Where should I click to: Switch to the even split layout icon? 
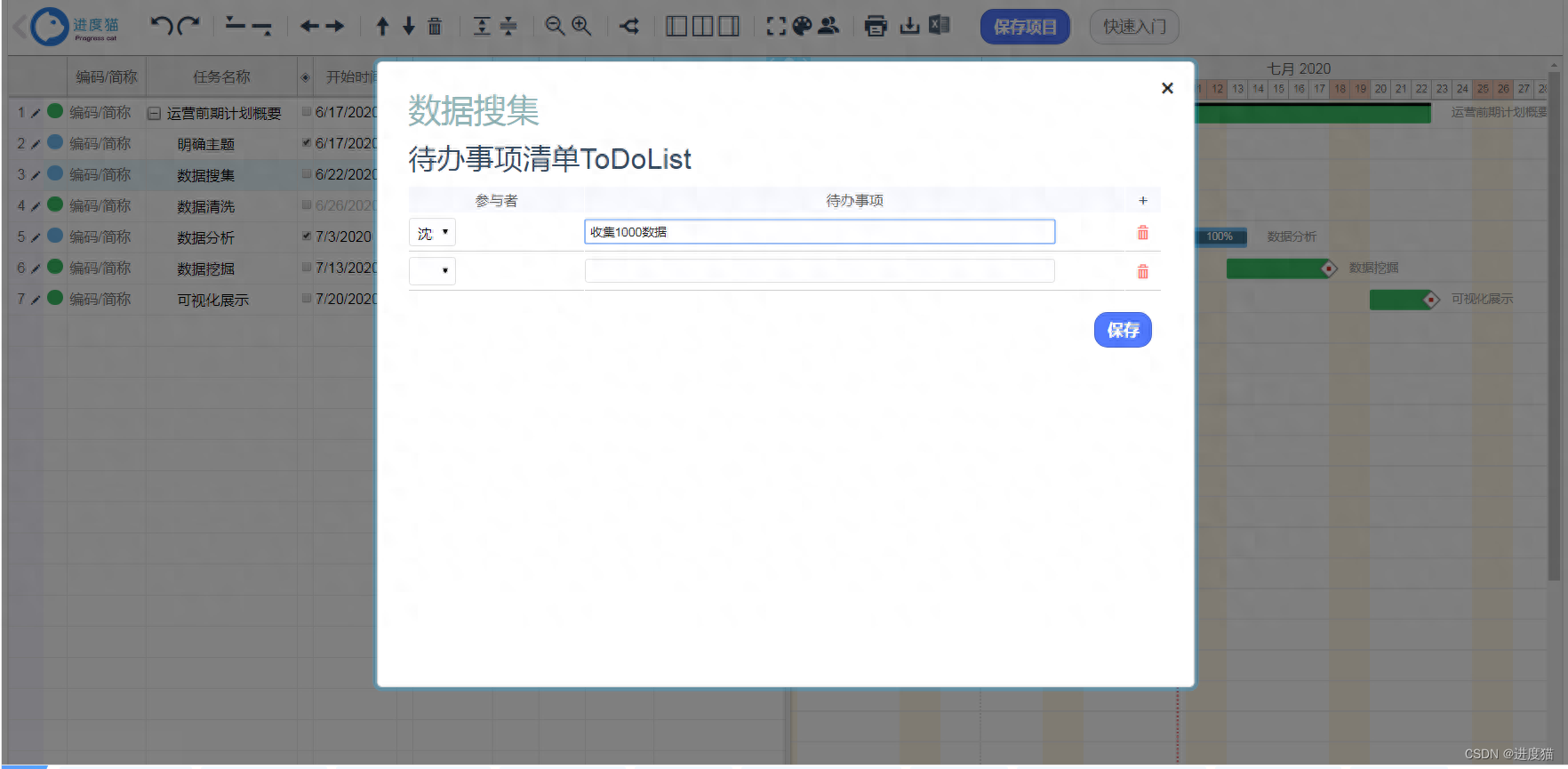703,26
